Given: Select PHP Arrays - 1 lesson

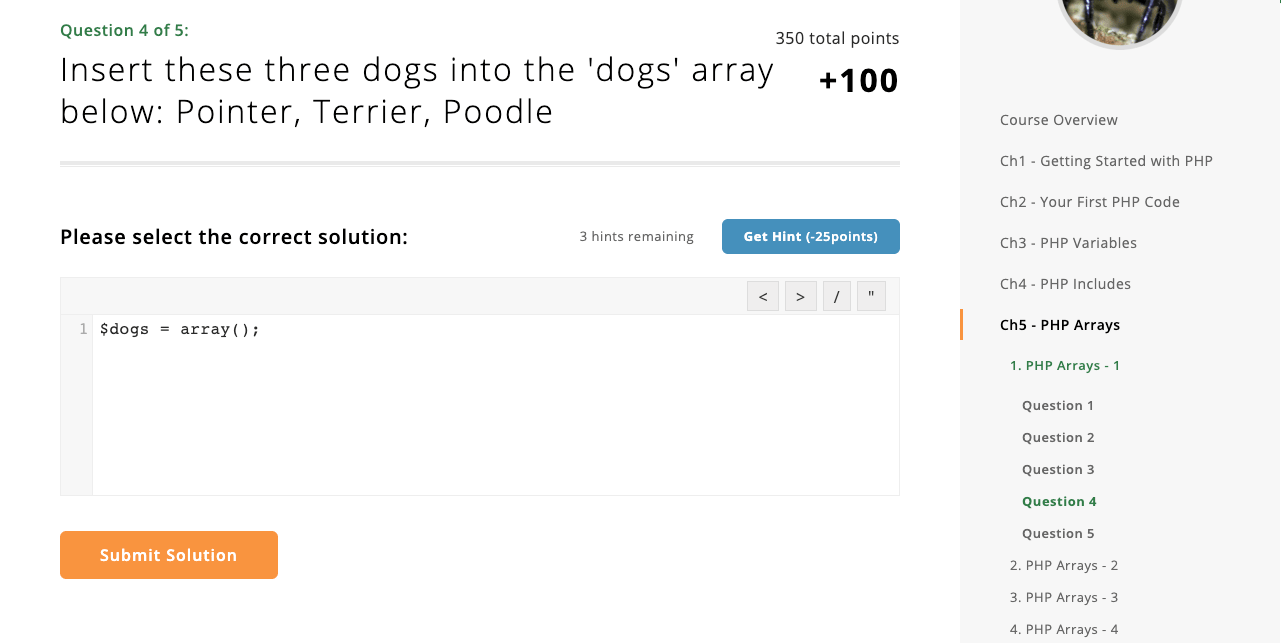Looking at the screenshot, I should click(x=1064, y=366).
